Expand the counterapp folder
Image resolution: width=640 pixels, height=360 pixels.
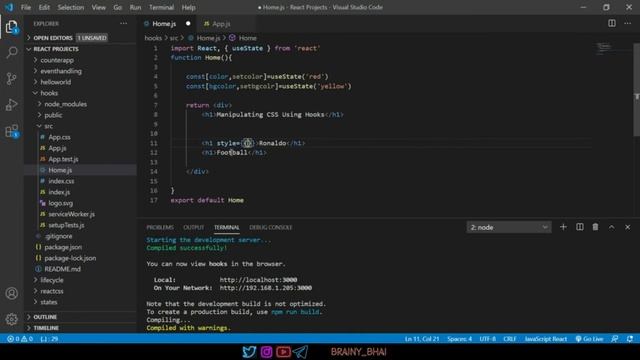click(81, 60)
